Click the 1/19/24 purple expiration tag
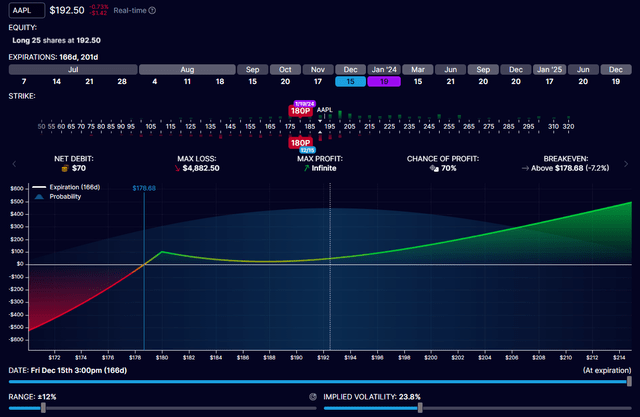This screenshot has height=417, width=640. (304, 104)
